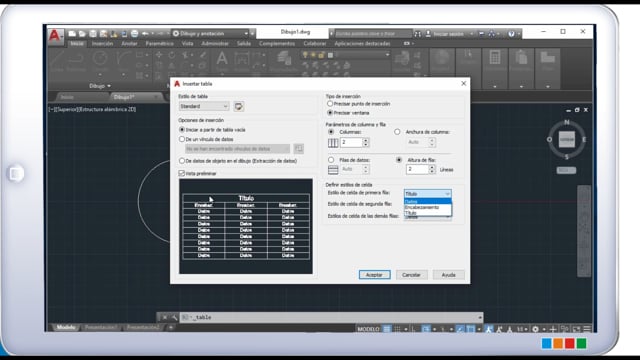Click the Help question mark icon in title bar
Image resolution: width=640 pixels, height=360 pixels.
511,34
